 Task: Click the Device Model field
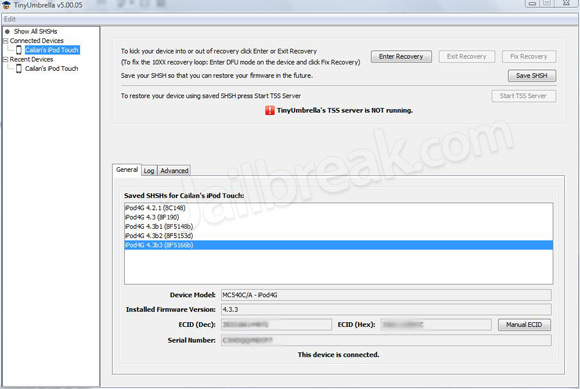pyautogui.click(x=386, y=295)
